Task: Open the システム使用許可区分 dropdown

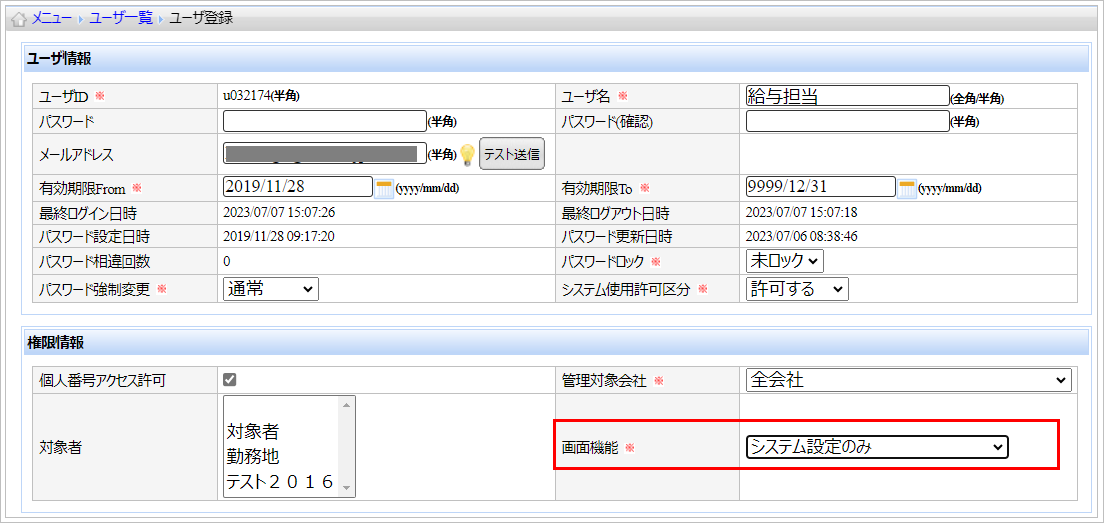Action: coord(797,289)
